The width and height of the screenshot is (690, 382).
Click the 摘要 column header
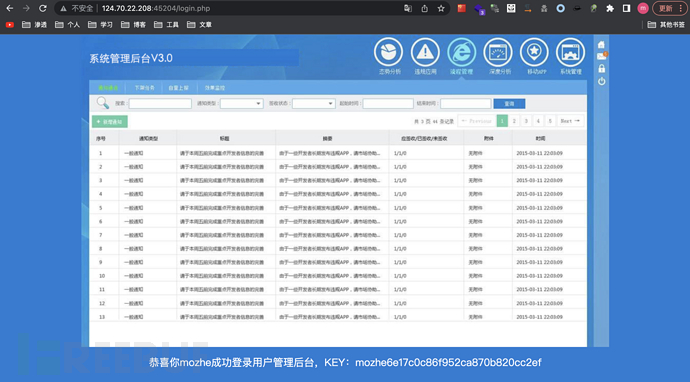point(327,138)
